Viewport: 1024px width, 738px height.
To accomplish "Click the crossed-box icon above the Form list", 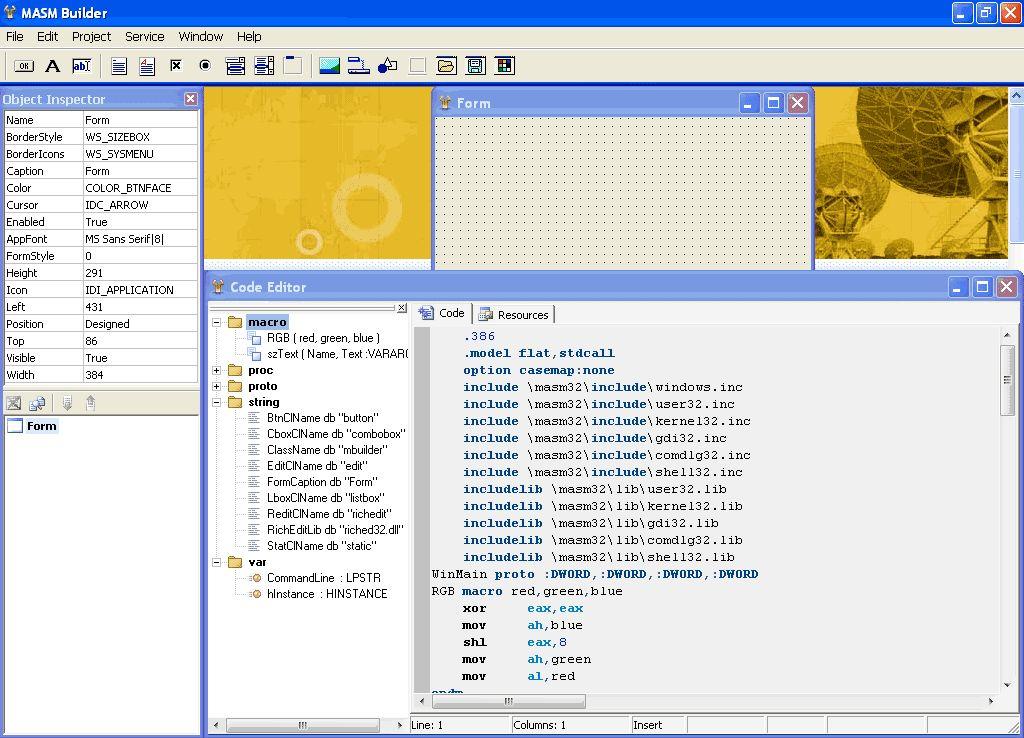I will point(14,404).
